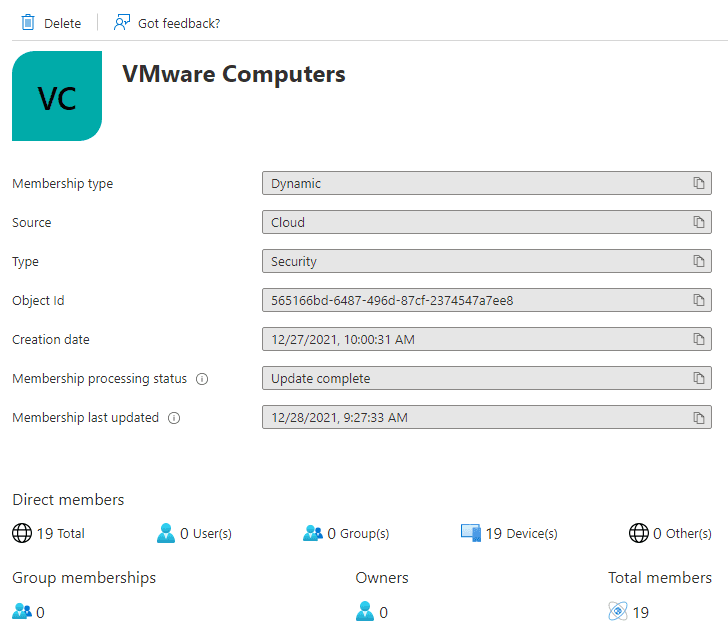Click the user icon beside 0 User(s)

click(x=166, y=533)
